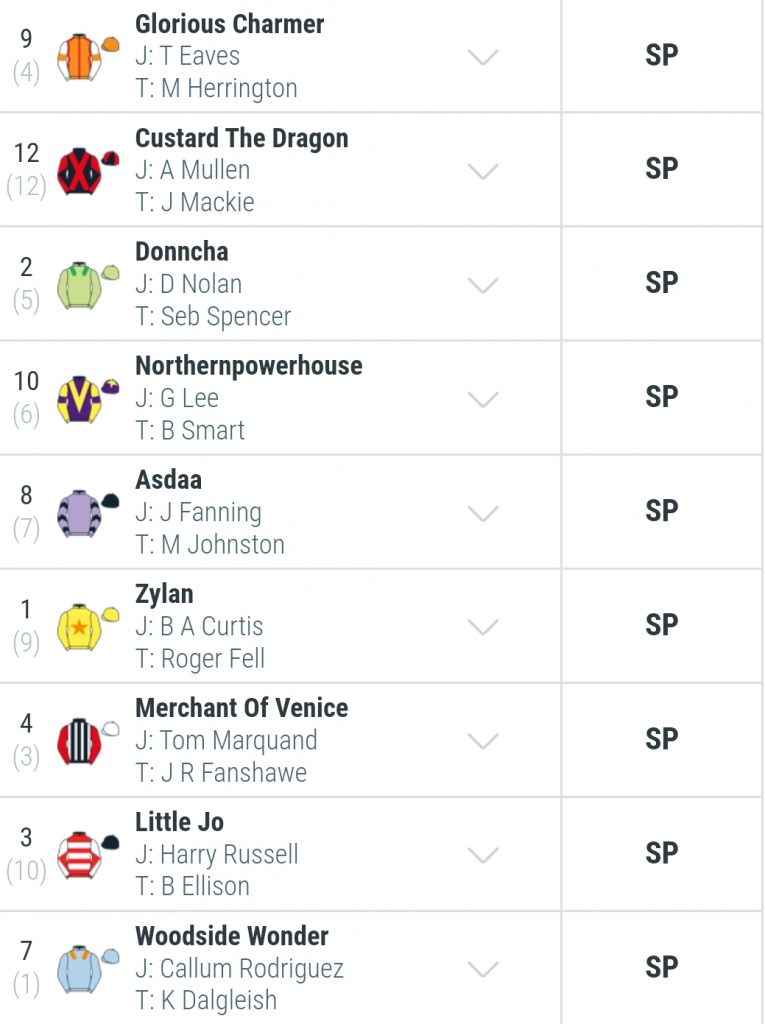The width and height of the screenshot is (765, 1024).
Task: Click Northernpowerhouse's purple and yellow silks
Action: 88,399
